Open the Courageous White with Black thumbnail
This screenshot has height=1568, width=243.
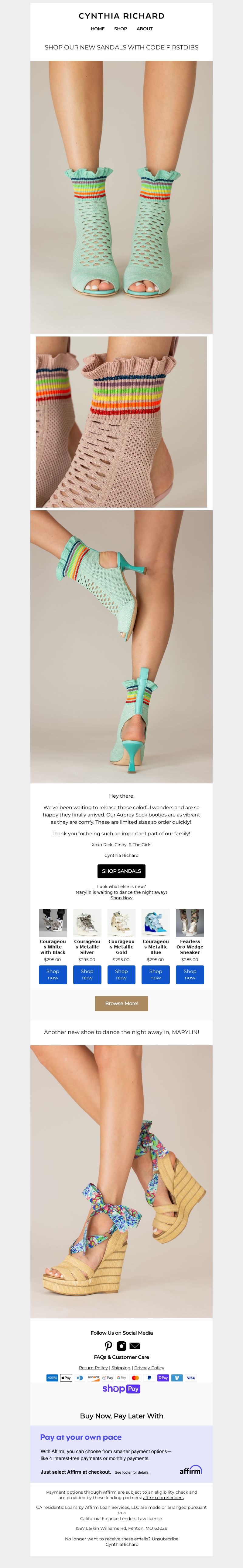point(53,923)
